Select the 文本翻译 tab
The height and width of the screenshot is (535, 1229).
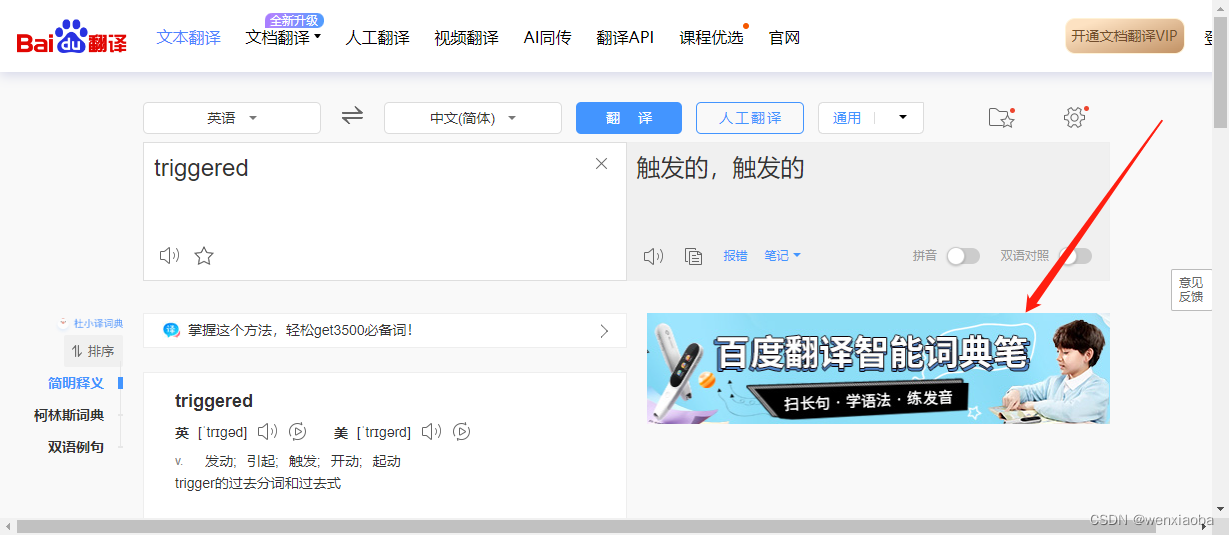point(189,38)
